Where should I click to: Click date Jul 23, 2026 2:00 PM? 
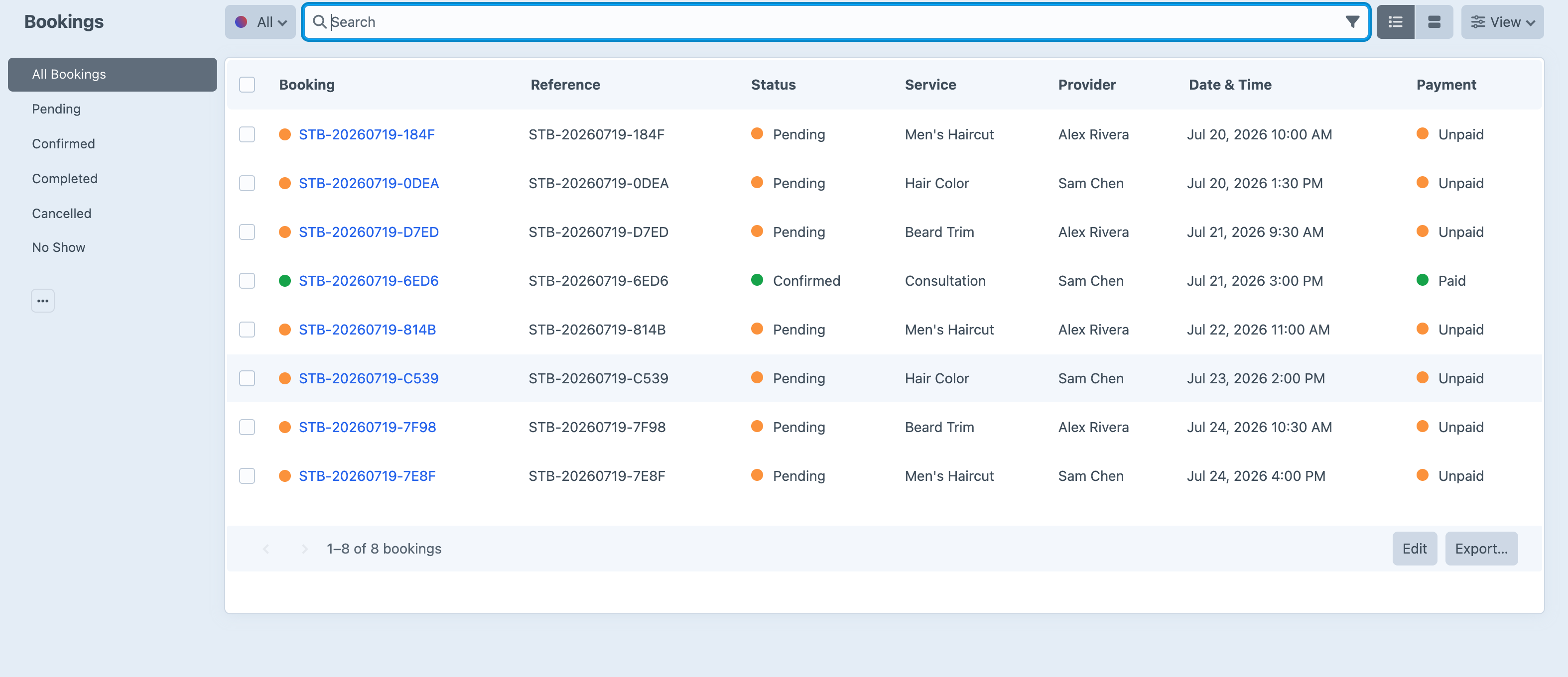(1255, 378)
